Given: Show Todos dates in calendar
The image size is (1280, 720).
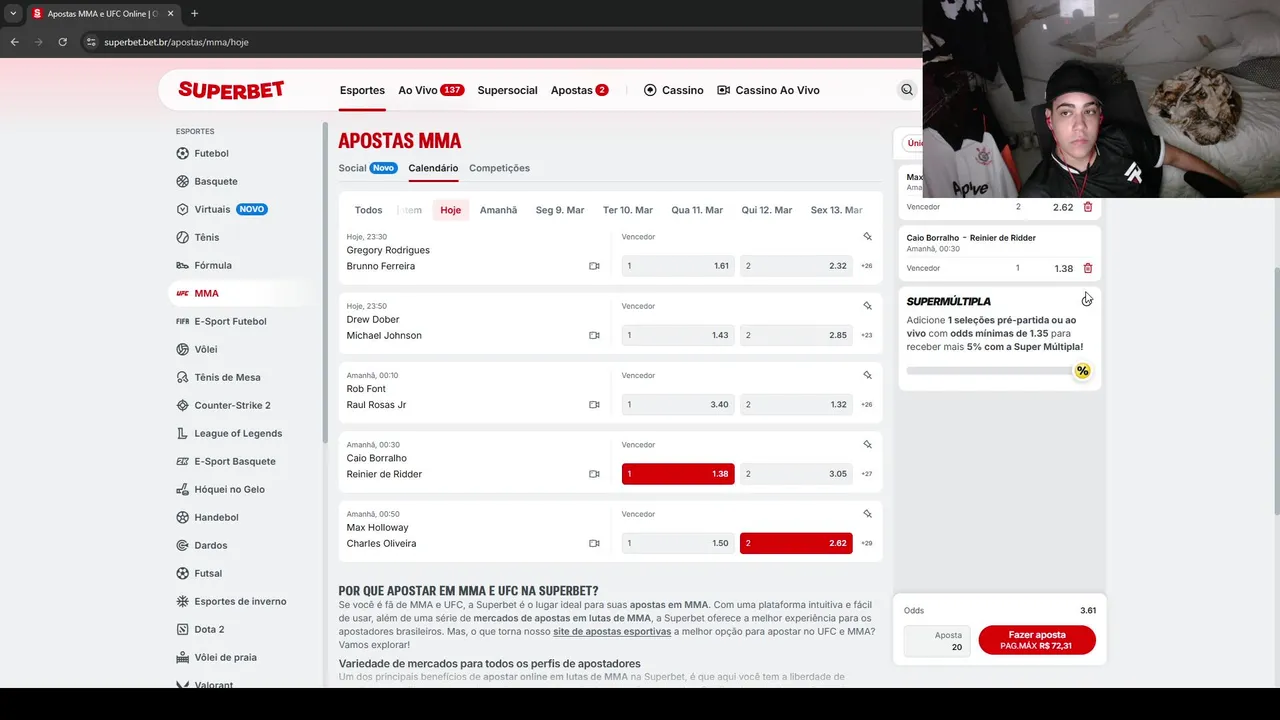Looking at the screenshot, I should pyautogui.click(x=368, y=210).
